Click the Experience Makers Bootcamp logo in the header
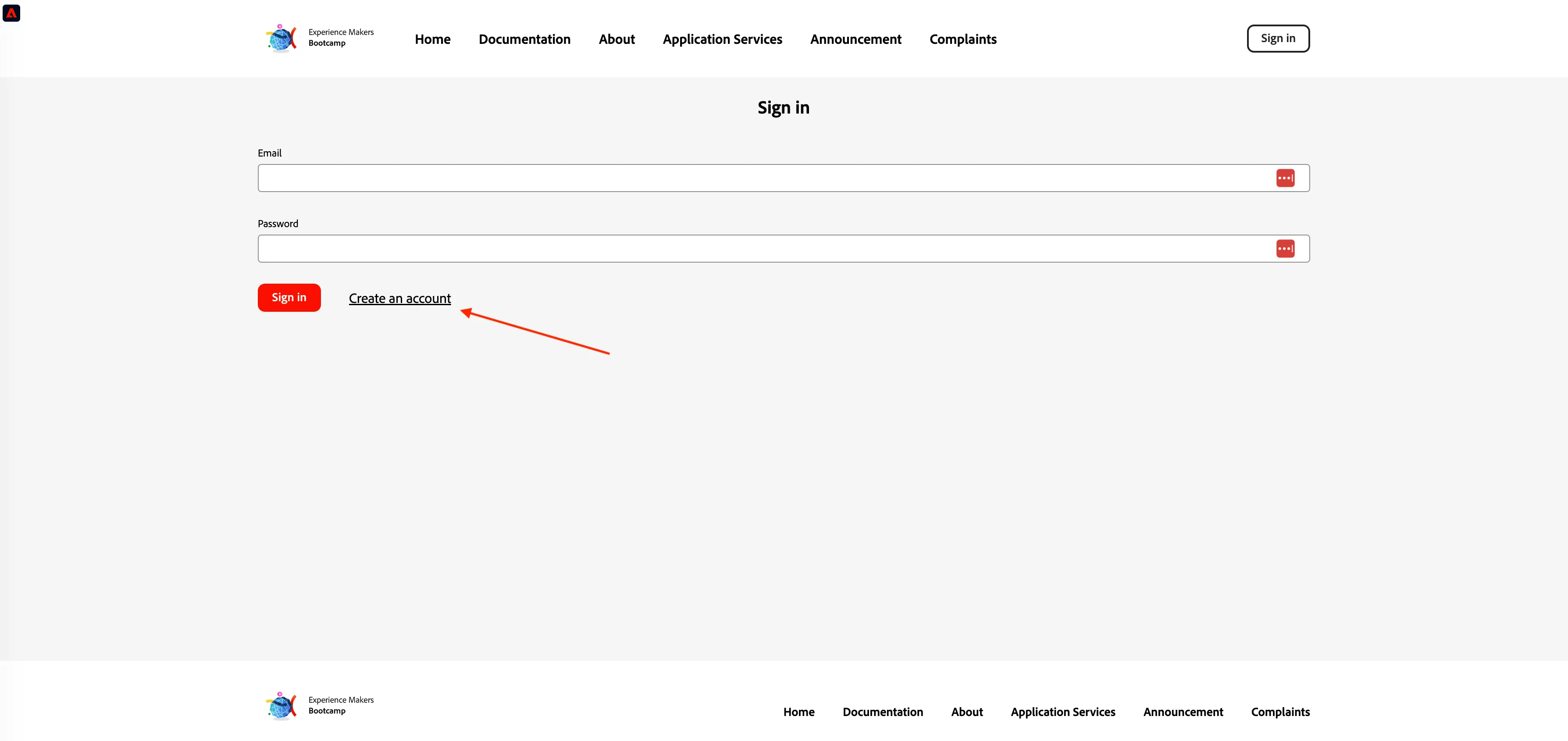Screen dimensions: 1568x741 coord(281,38)
